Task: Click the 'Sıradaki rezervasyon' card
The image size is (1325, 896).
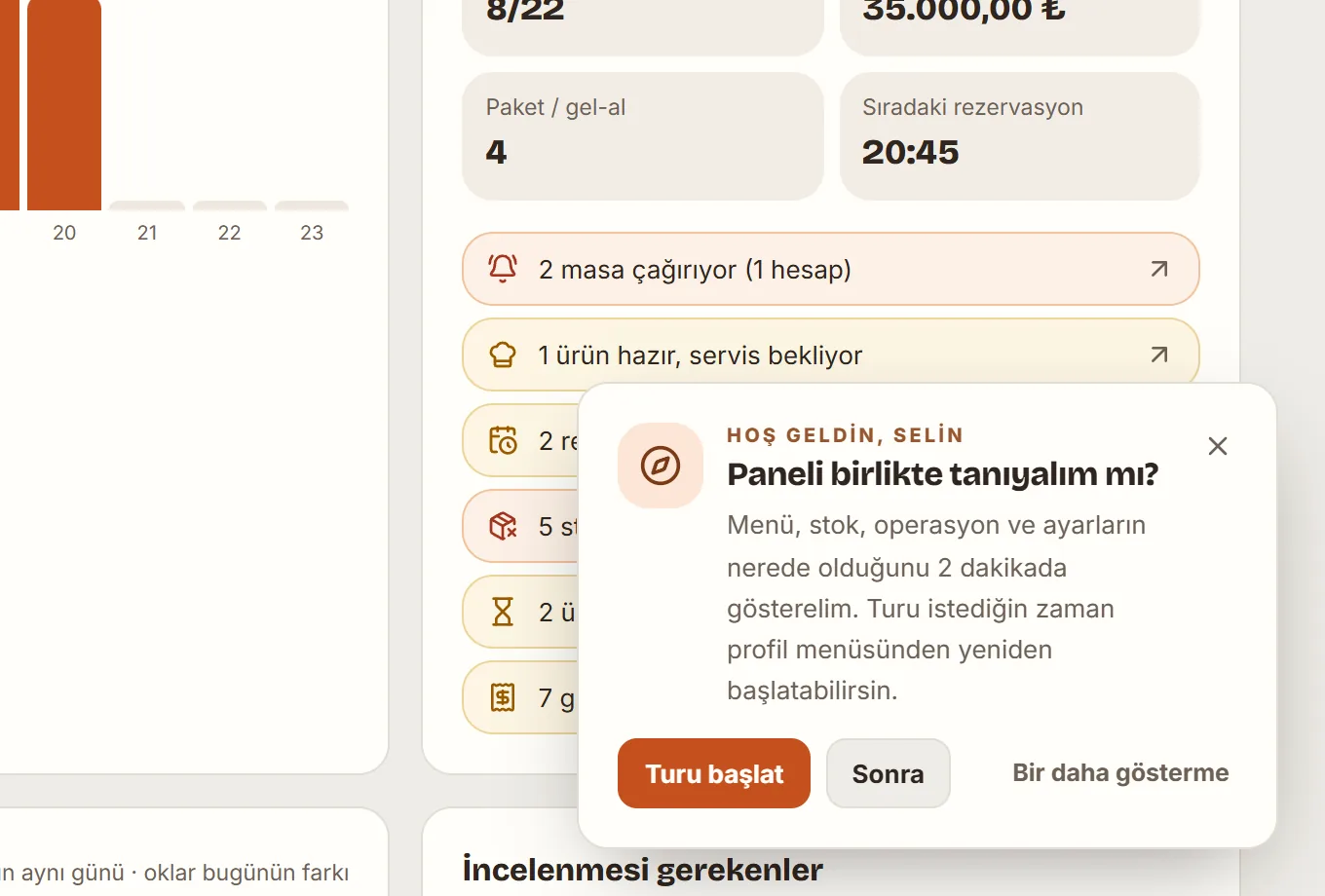Action: click(1020, 136)
